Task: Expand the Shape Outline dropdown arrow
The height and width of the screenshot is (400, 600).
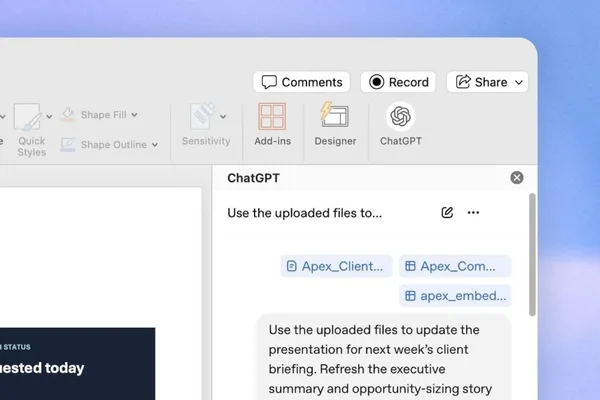Action: point(155,145)
